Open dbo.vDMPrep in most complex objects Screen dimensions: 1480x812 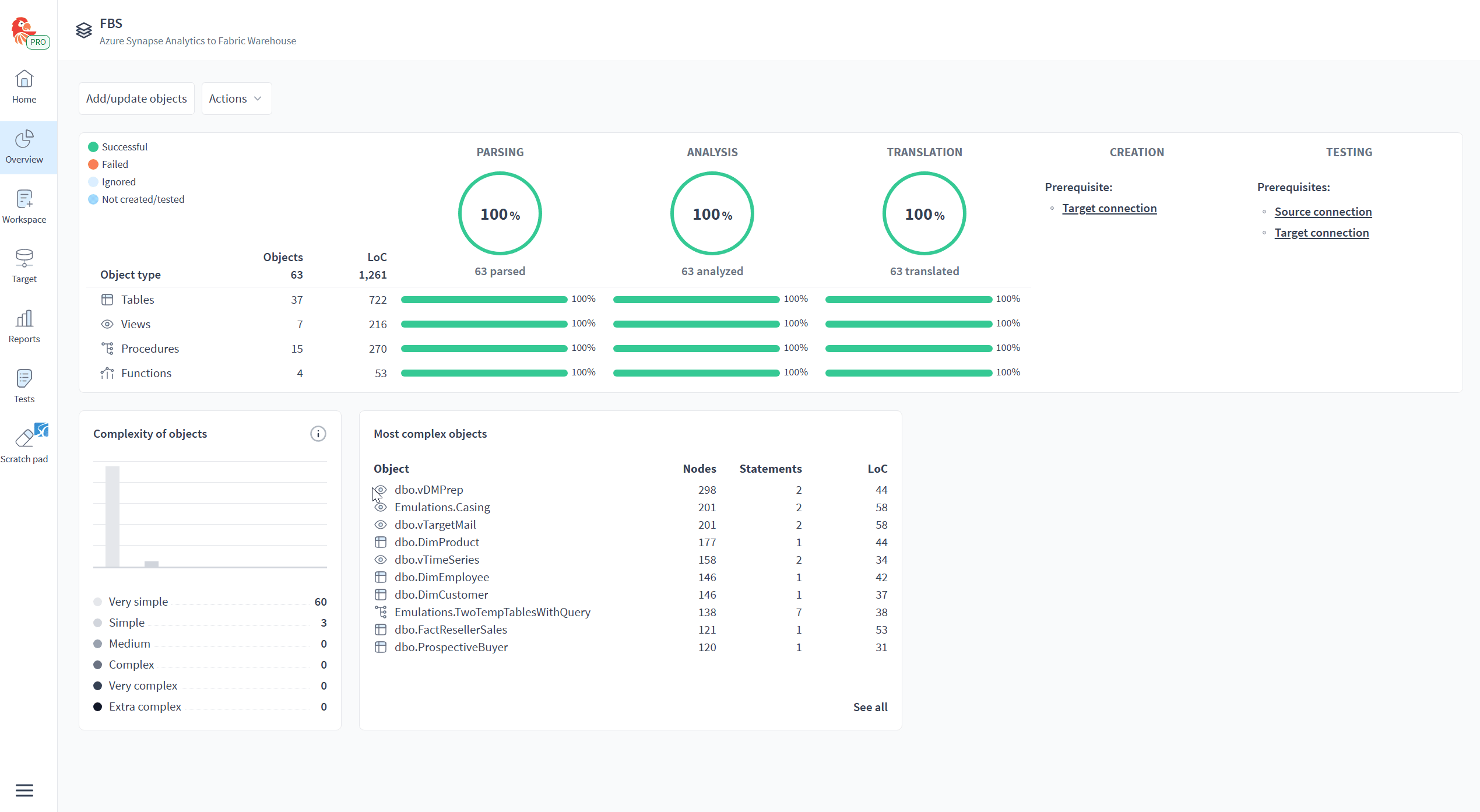428,490
